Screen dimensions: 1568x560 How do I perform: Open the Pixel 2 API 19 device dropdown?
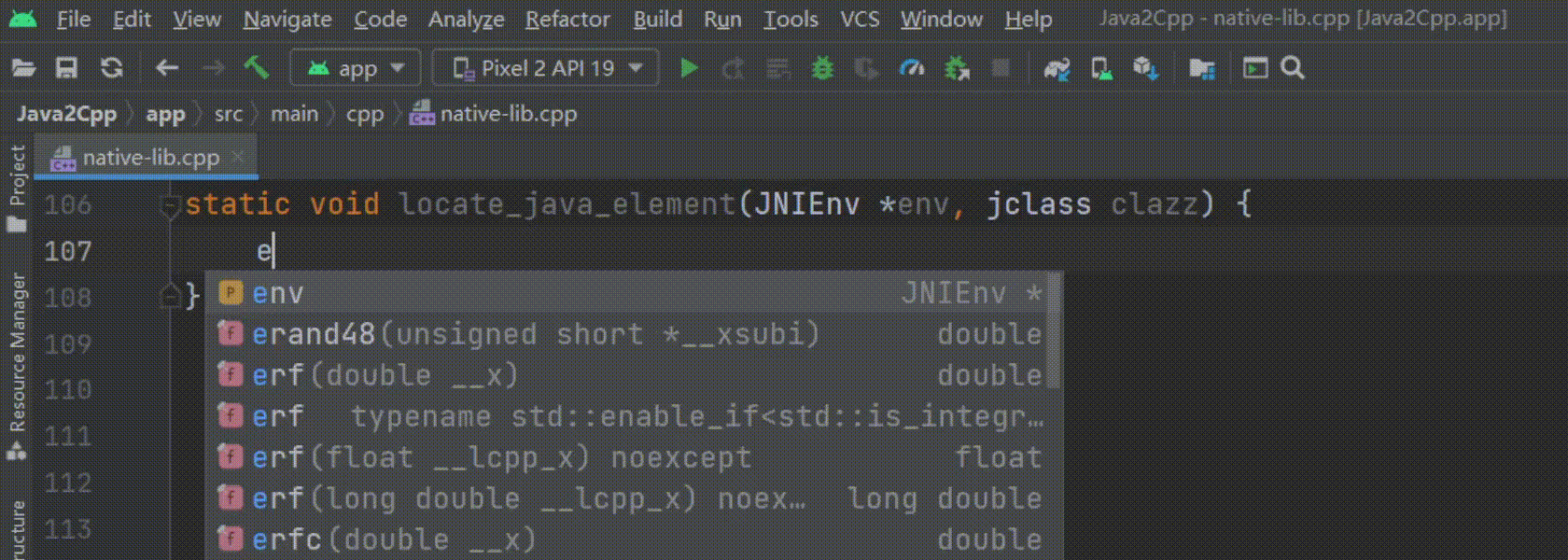click(546, 68)
